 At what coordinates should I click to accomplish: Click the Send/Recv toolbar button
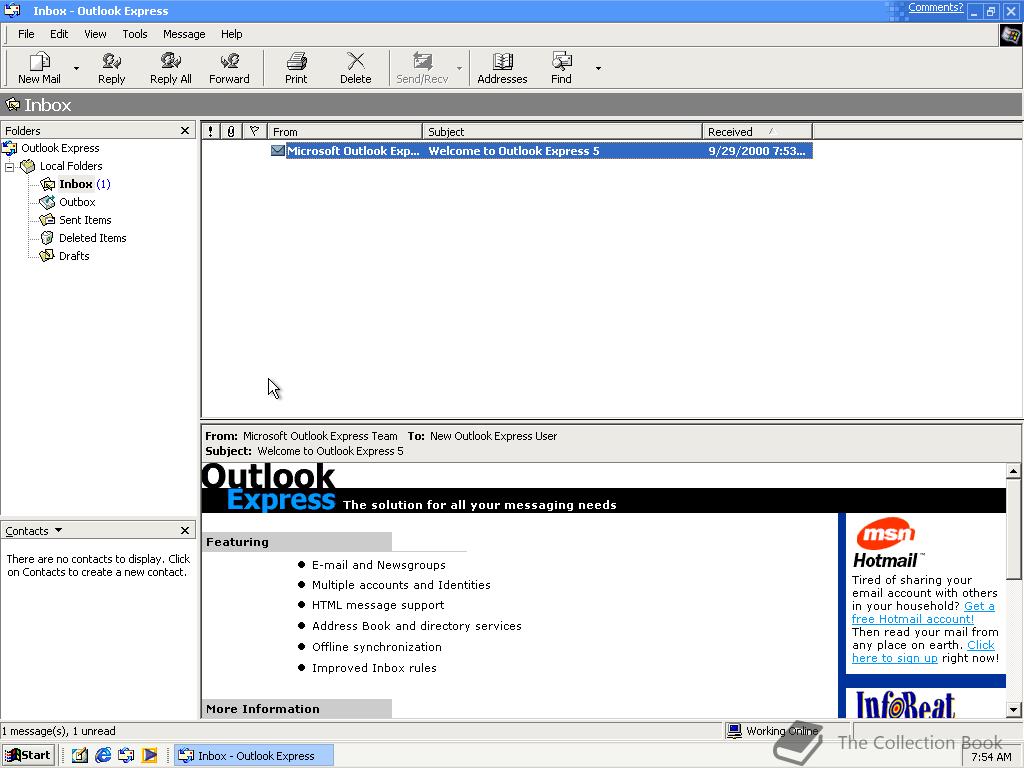pyautogui.click(x=422, y=68)
